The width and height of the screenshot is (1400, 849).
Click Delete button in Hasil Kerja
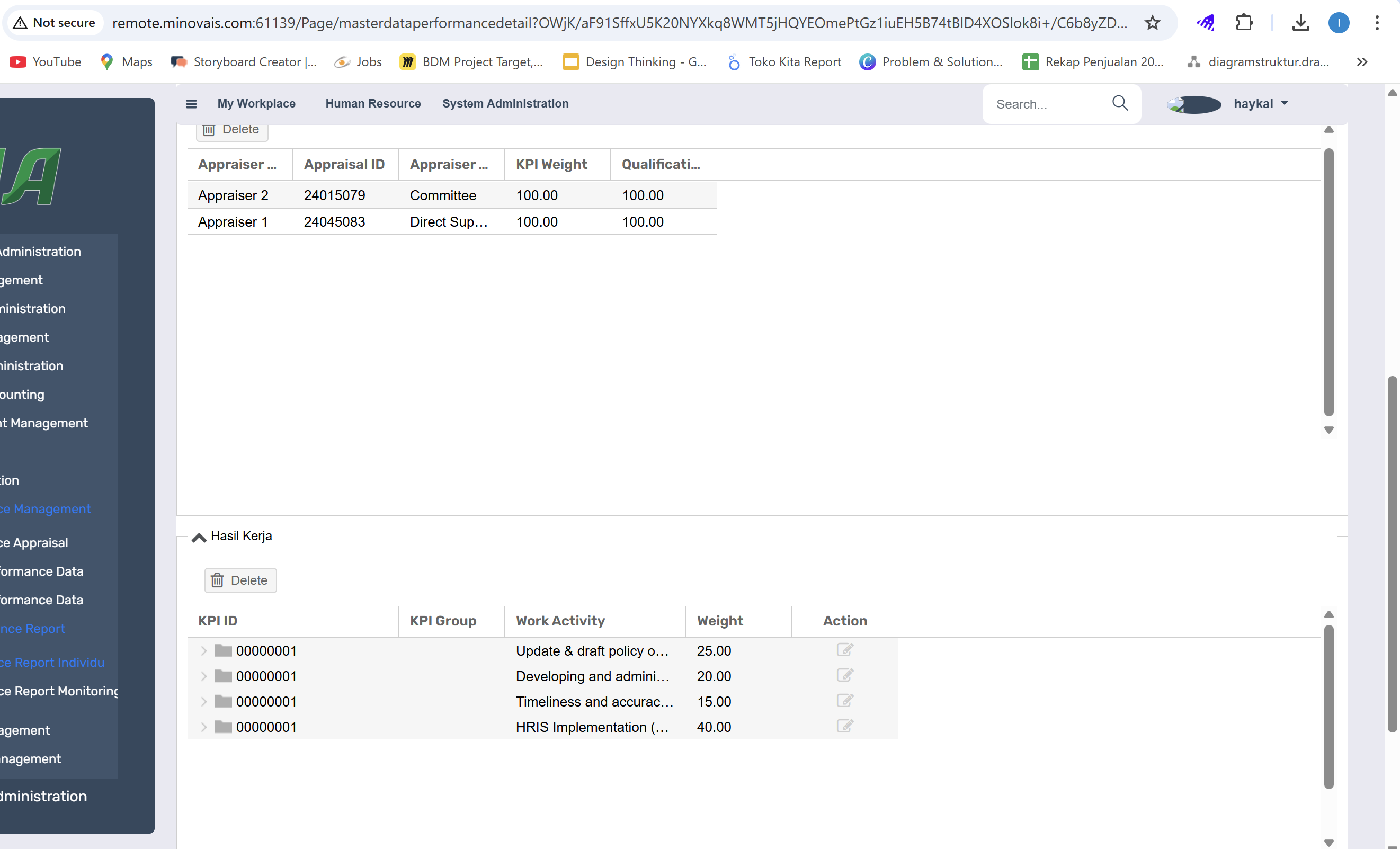point(240,580)
